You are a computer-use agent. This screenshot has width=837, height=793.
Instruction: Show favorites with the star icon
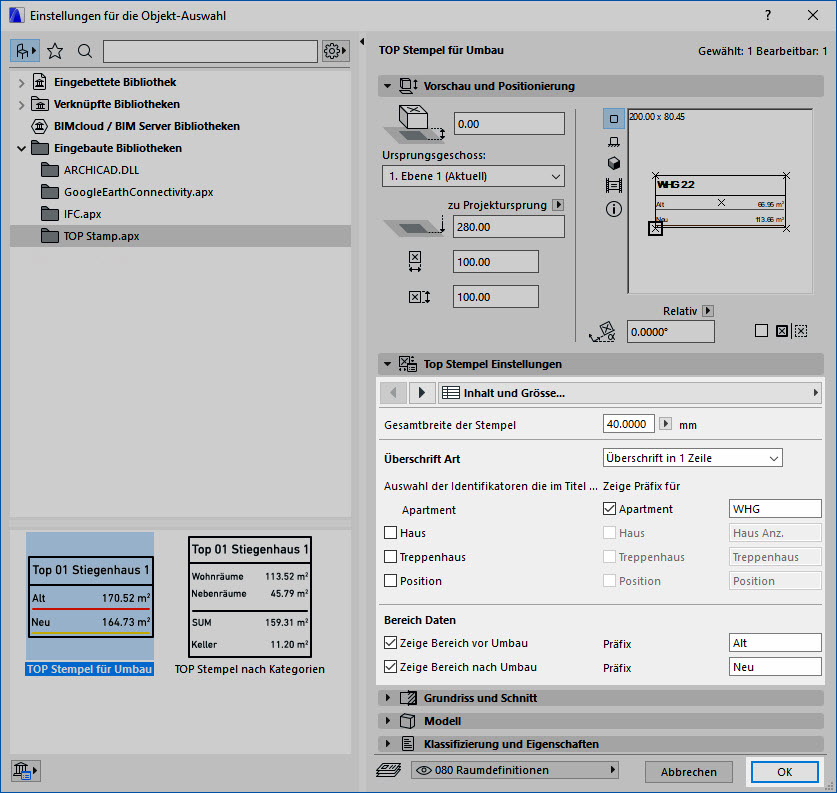point(55,51)
